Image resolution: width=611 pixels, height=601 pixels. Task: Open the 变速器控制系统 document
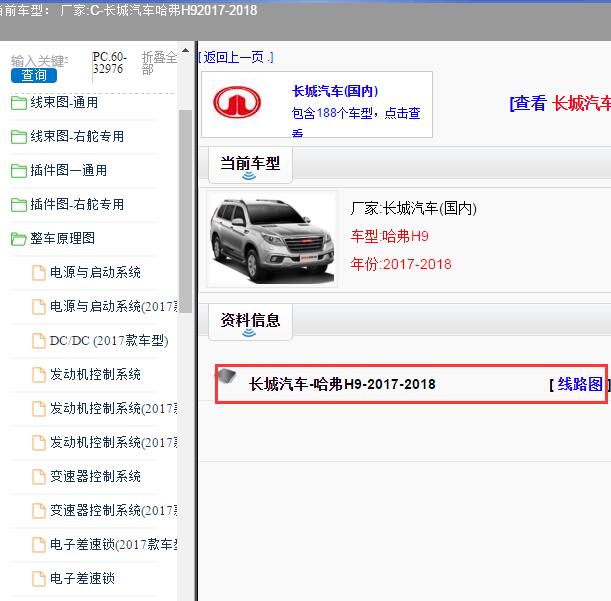coord(95,476)
